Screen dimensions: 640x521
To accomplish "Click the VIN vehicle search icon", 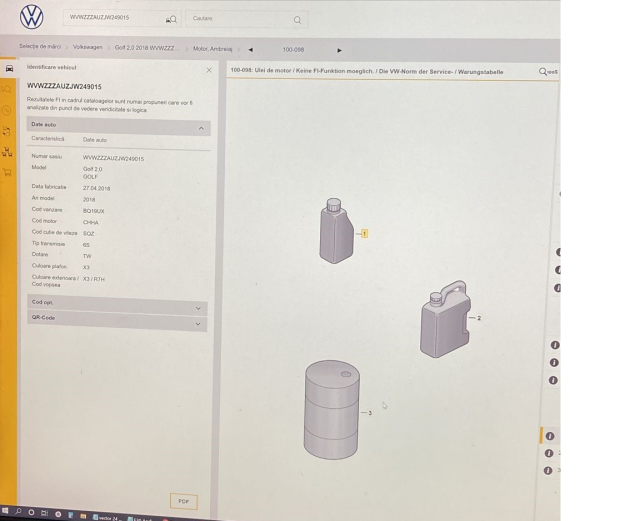I will (x=171, y=18).
